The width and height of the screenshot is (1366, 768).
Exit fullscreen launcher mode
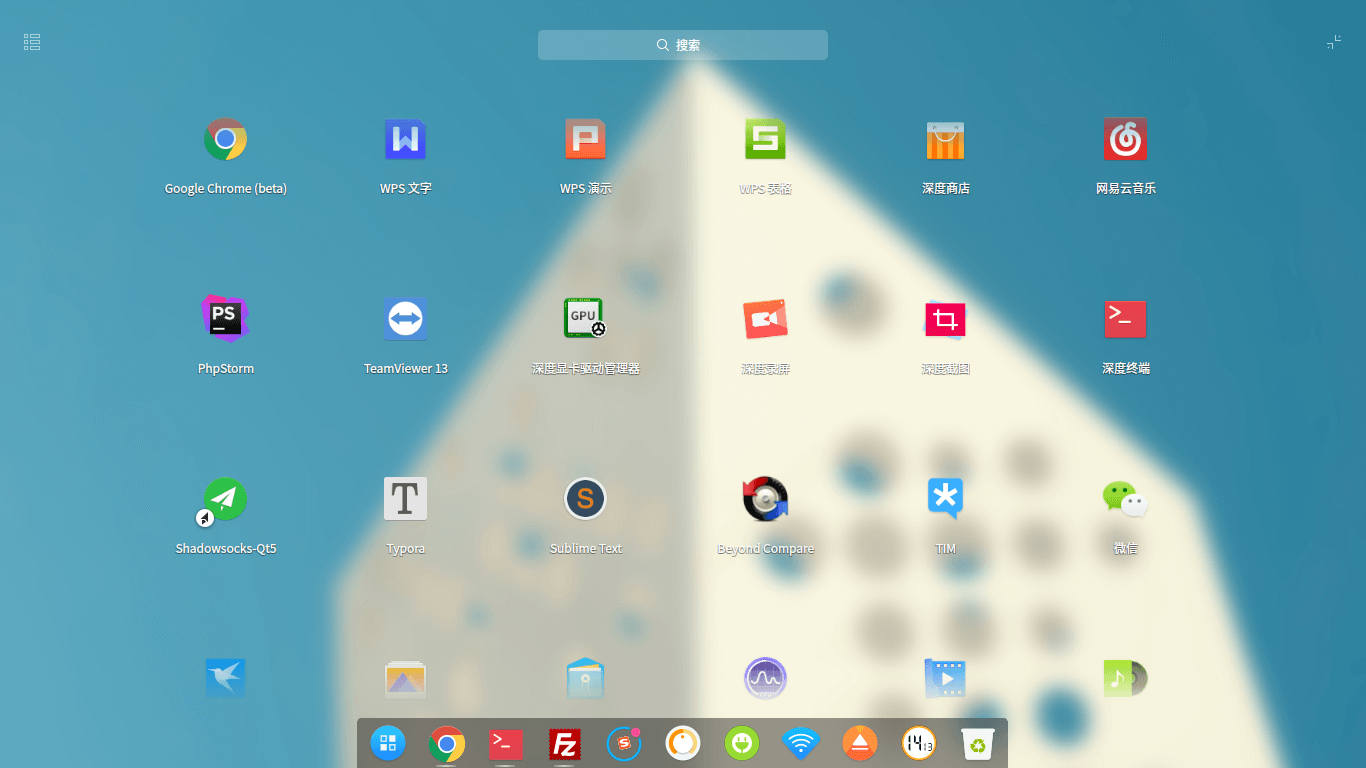tap(1334, 42)
